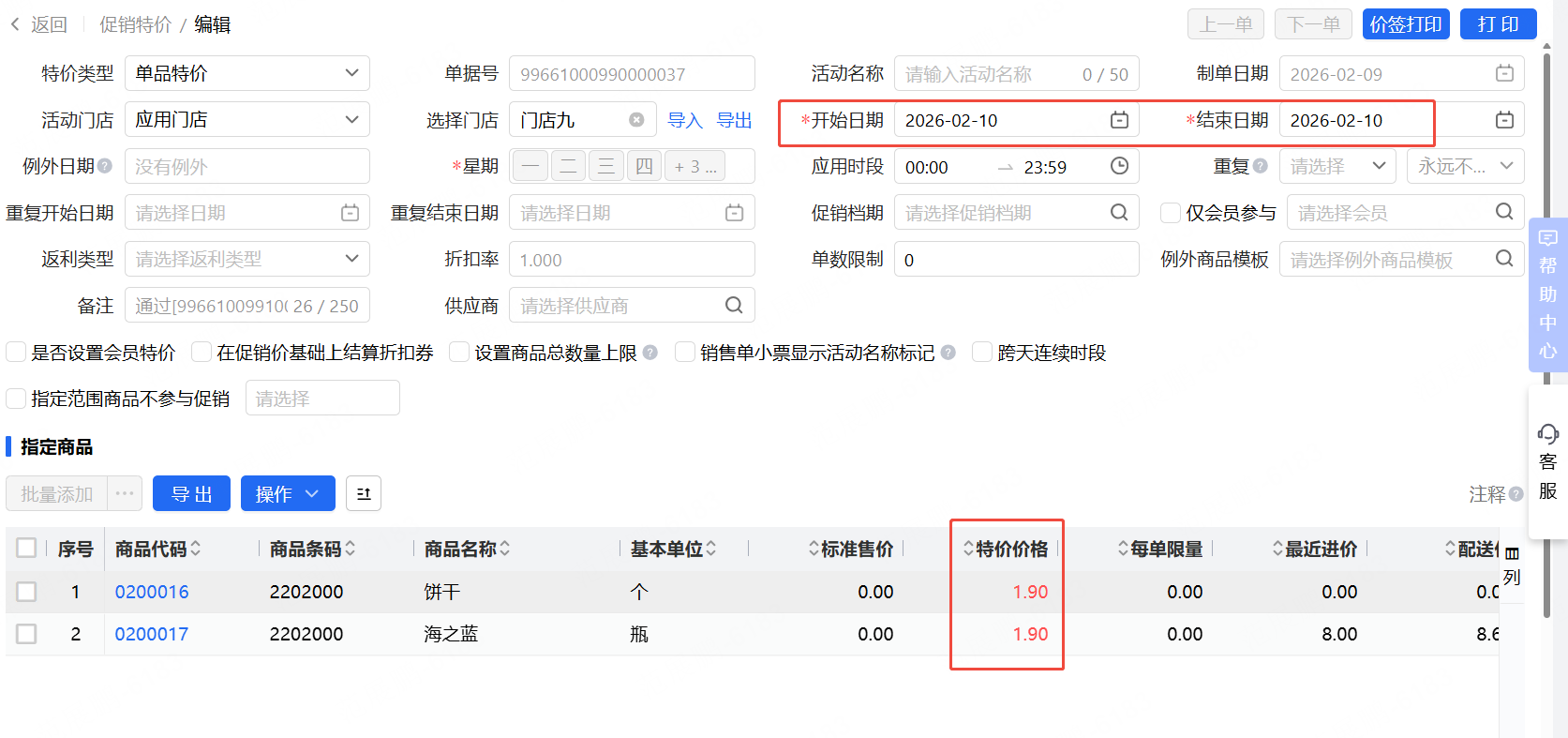
Task: Check 设置商品总数量上限 option
Action: coord(459,352)
